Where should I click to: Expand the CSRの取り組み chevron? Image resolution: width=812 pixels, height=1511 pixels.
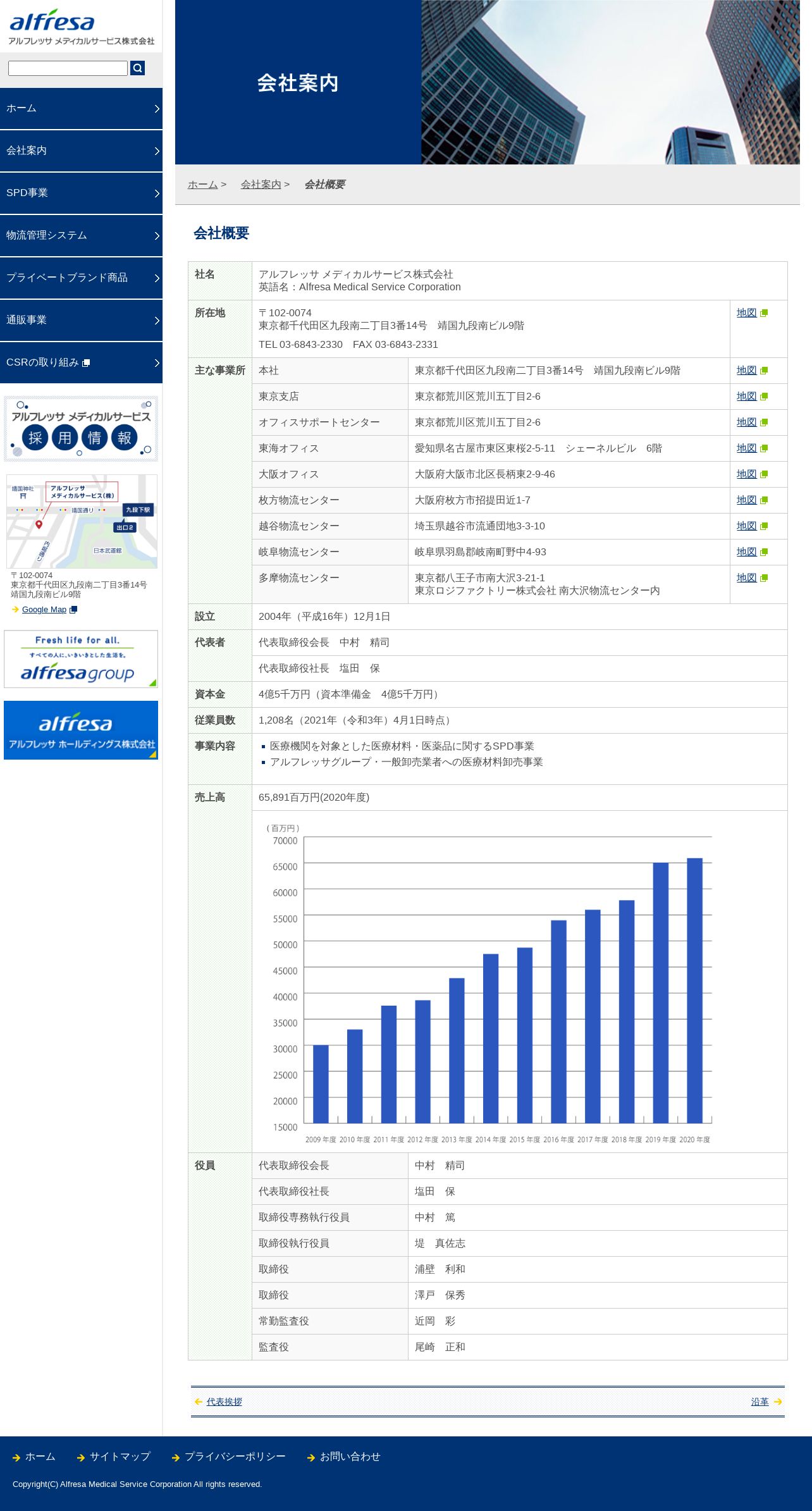157,363
